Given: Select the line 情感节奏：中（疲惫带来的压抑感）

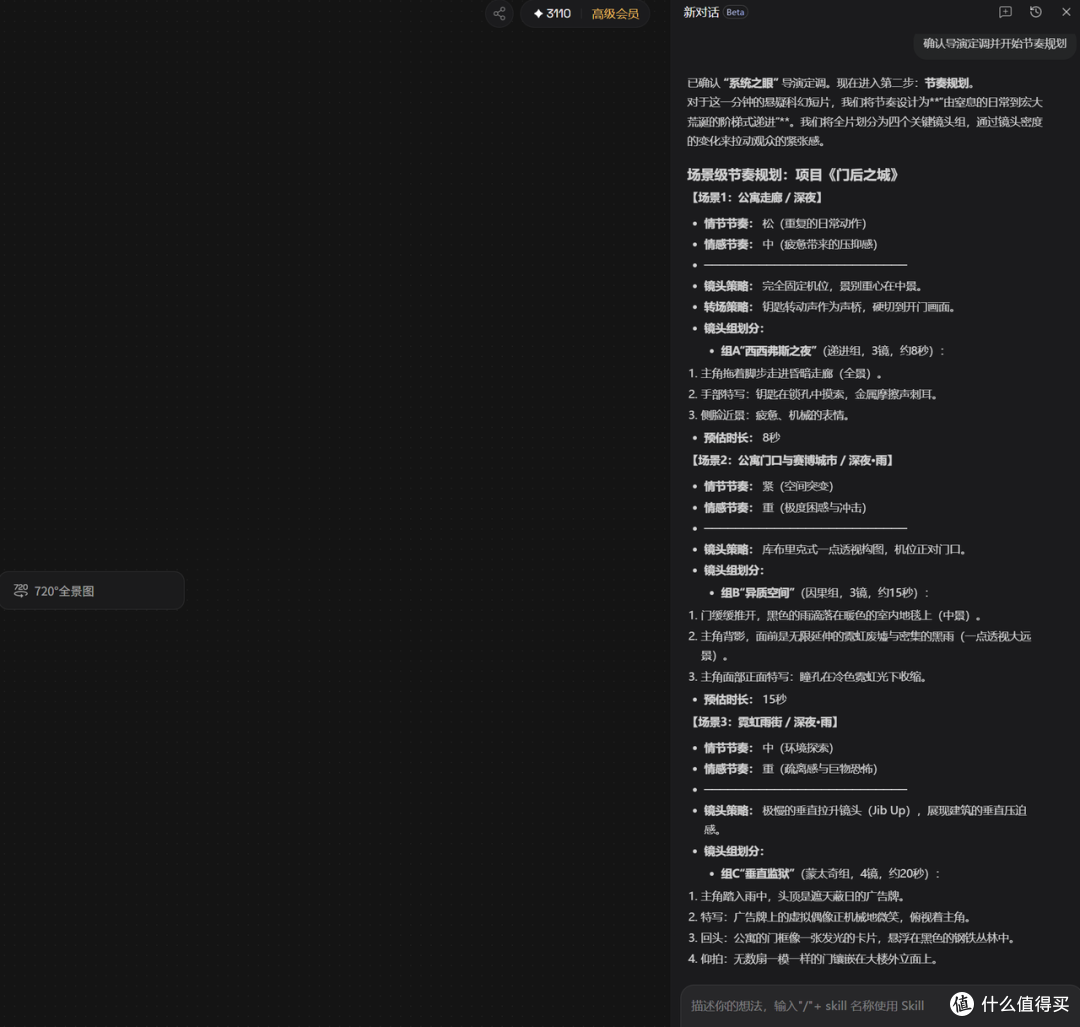Looking at the screenshot, I should pyautogui.click(x=790, y=244).
